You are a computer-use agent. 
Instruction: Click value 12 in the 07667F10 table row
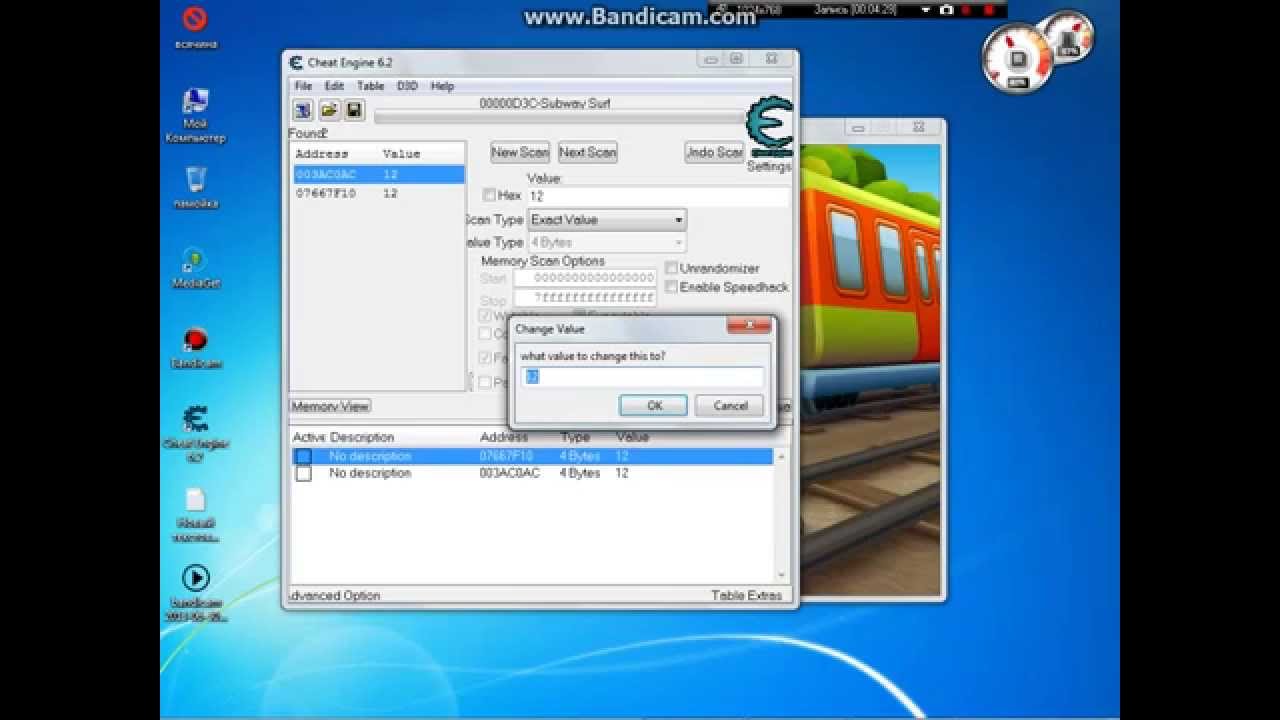(622, 456)
